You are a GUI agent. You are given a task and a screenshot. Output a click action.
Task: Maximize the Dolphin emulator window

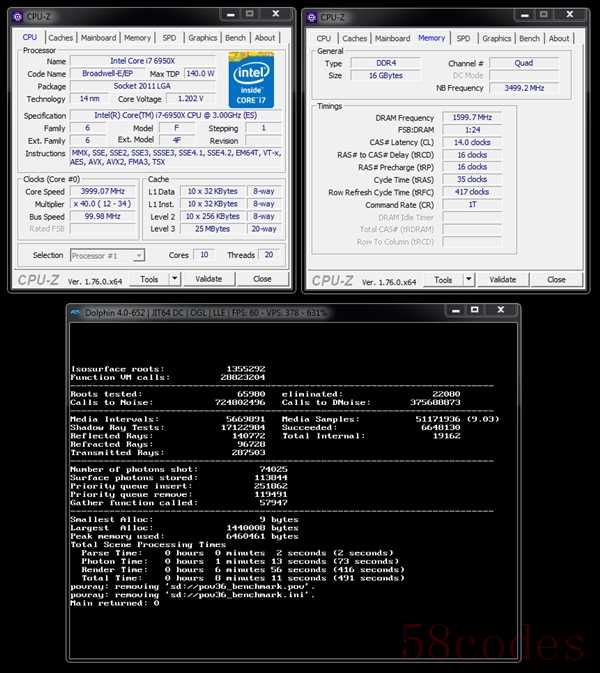point(475,309)
